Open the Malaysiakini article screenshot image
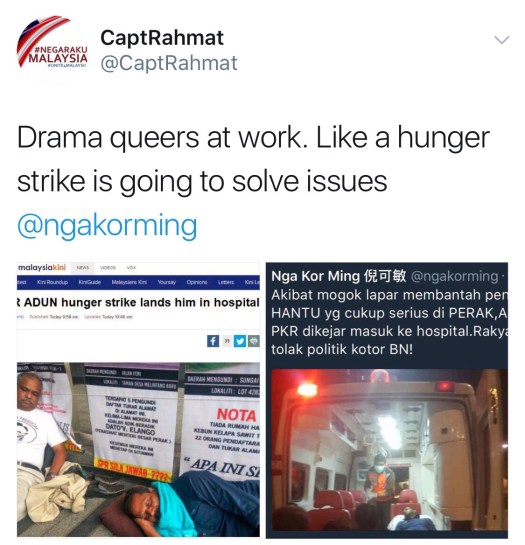The width and height of the screenshot is (525, 545). (138, 399)
